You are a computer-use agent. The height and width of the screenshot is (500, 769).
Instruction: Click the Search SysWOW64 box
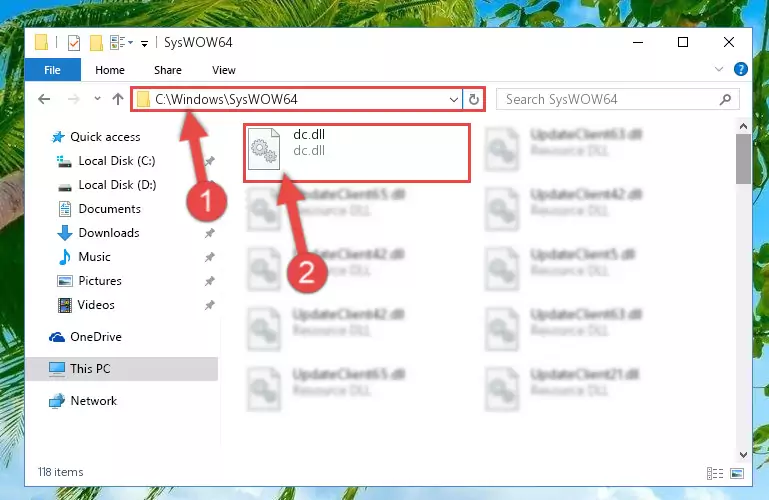click(x=617, y=100)
